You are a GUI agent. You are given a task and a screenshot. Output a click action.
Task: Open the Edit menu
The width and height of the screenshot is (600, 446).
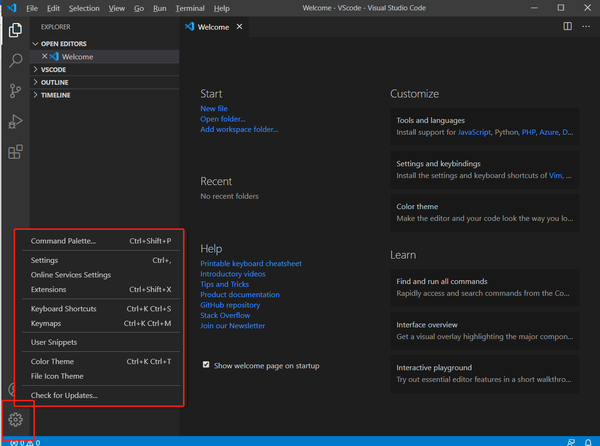(53, 8)
